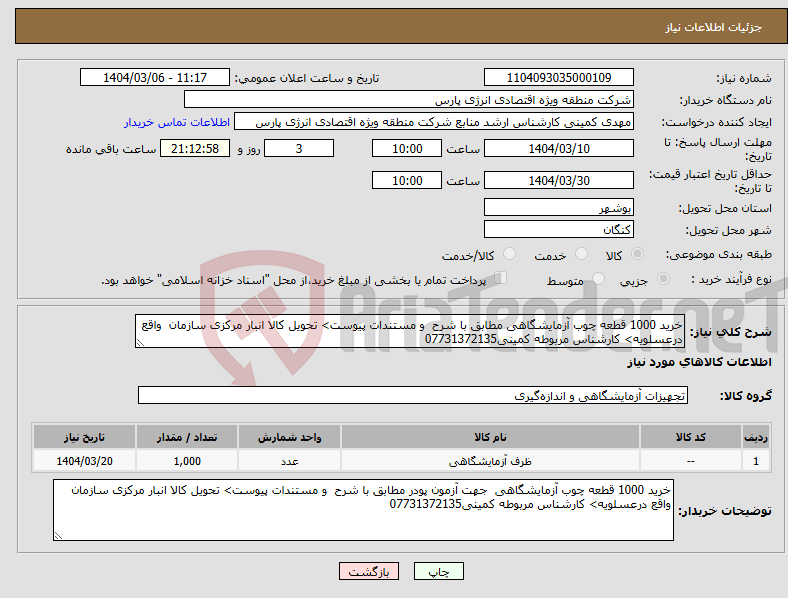Screen dimensions: 788x598
Task: Click the نام دستگاه خریدار field
Action: tap(409, 99)
